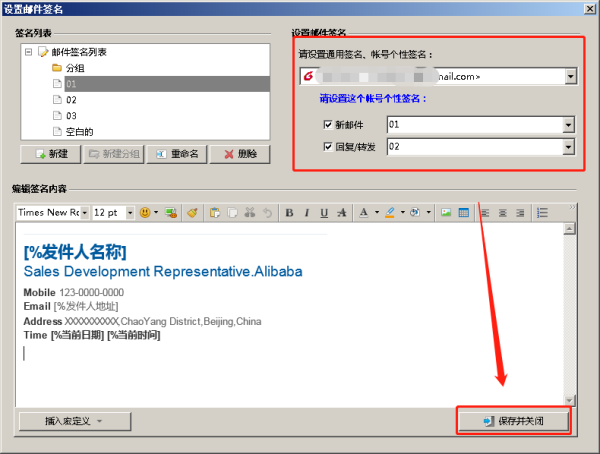Click the cut scissors icon
Viewport: 600px width, 454px height.
coord(250,212)
